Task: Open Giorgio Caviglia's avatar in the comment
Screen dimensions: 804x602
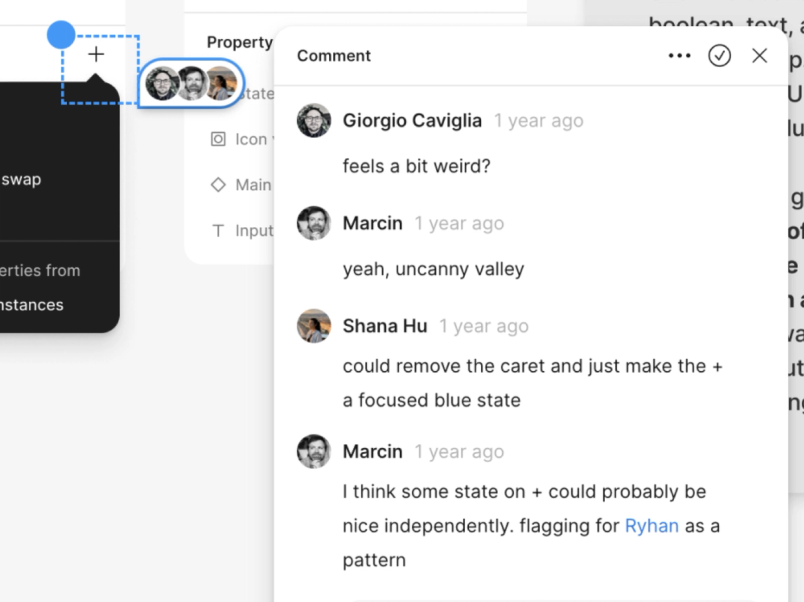Action: tap(314, 120)
